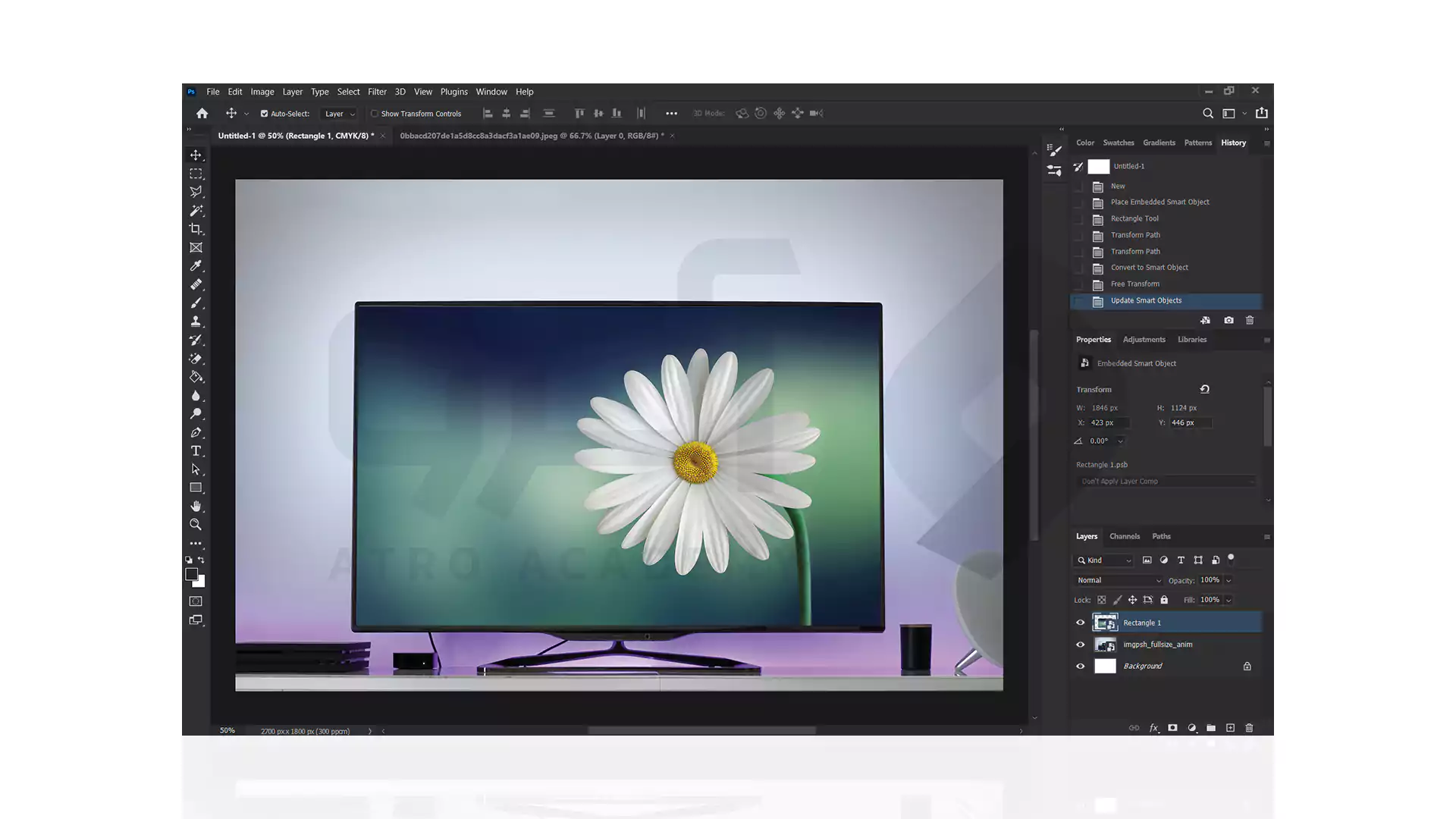1456x819 pixels.
Task: Choose the Paint Bucket tool
Action: tap(196, 377)
